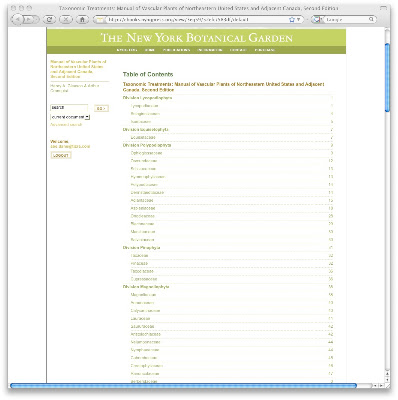The image size is (398, 400).
Task: Open the Advanced search link
Action: pos(66,125)
